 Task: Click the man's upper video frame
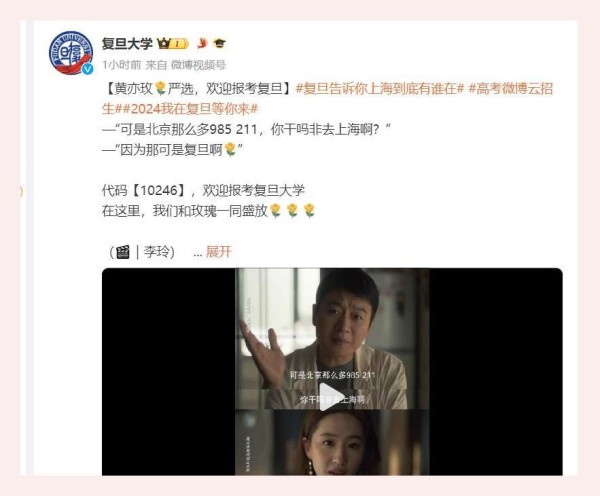(x=332, y=339)
